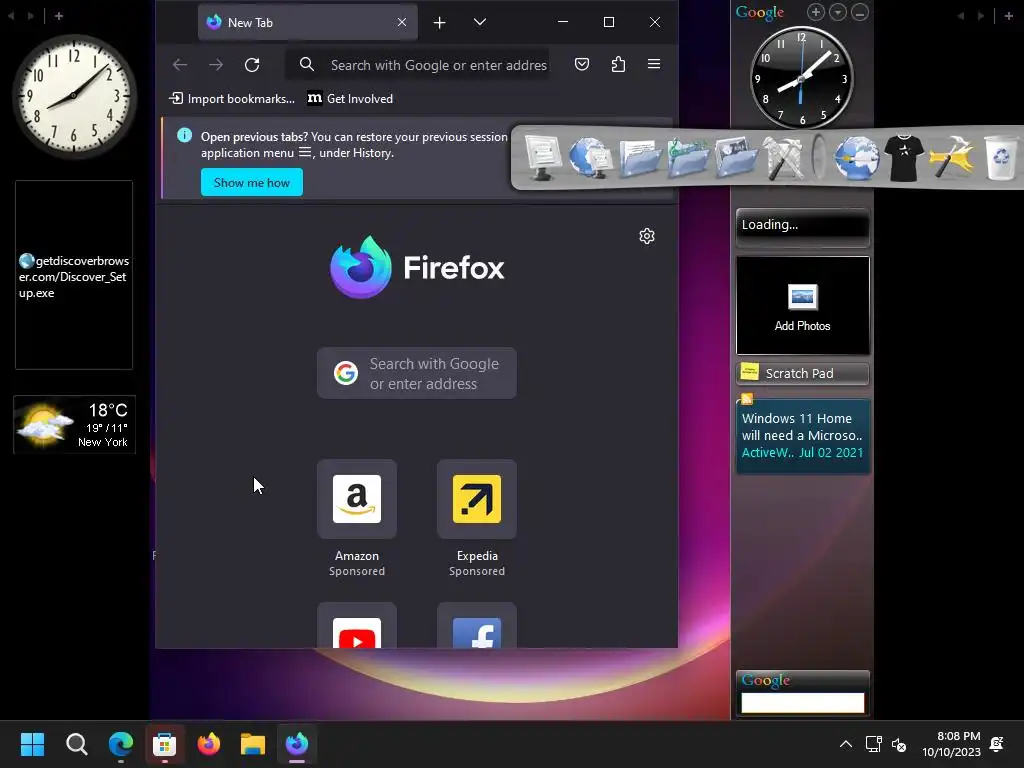Open the Get Involved bookmark
This screenshot has height=768, width=1024.
[351, 99]
